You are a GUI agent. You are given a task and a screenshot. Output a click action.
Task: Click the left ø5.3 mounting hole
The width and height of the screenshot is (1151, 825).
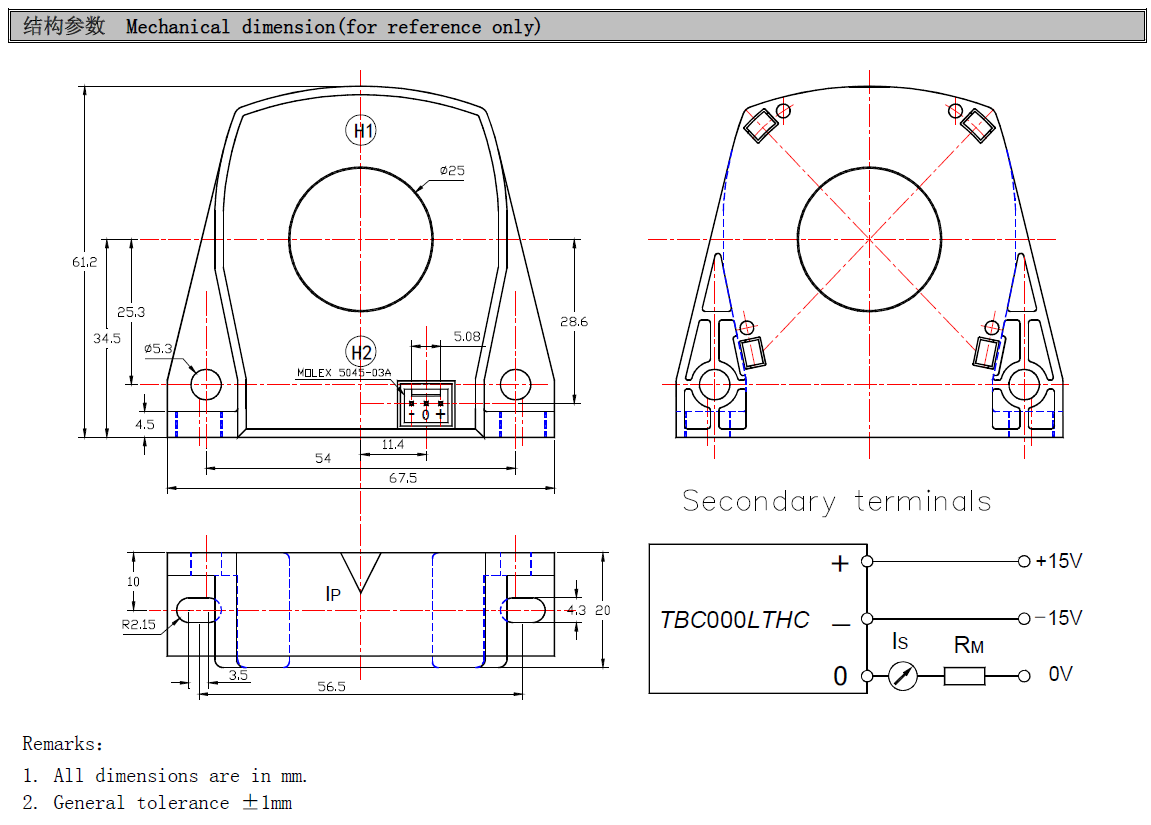pos(206,383)
